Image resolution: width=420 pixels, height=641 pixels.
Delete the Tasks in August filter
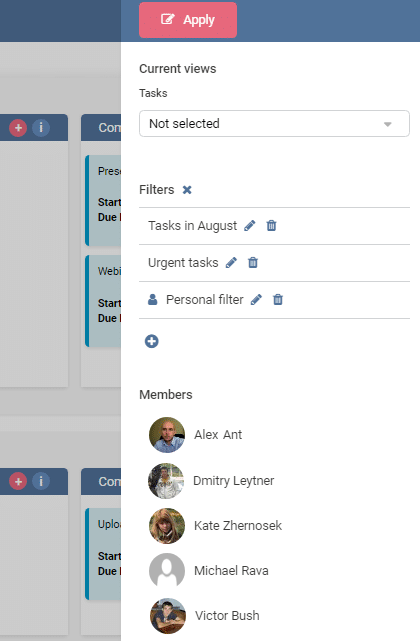pyautogui.click(x=271, y=226)
